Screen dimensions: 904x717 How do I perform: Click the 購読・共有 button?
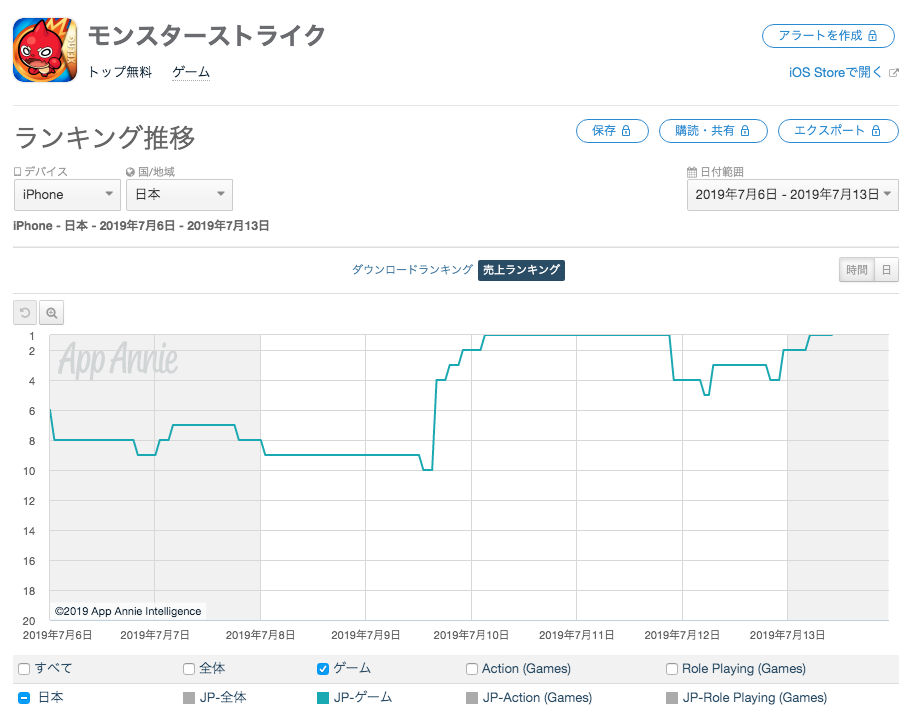[713, 131]
